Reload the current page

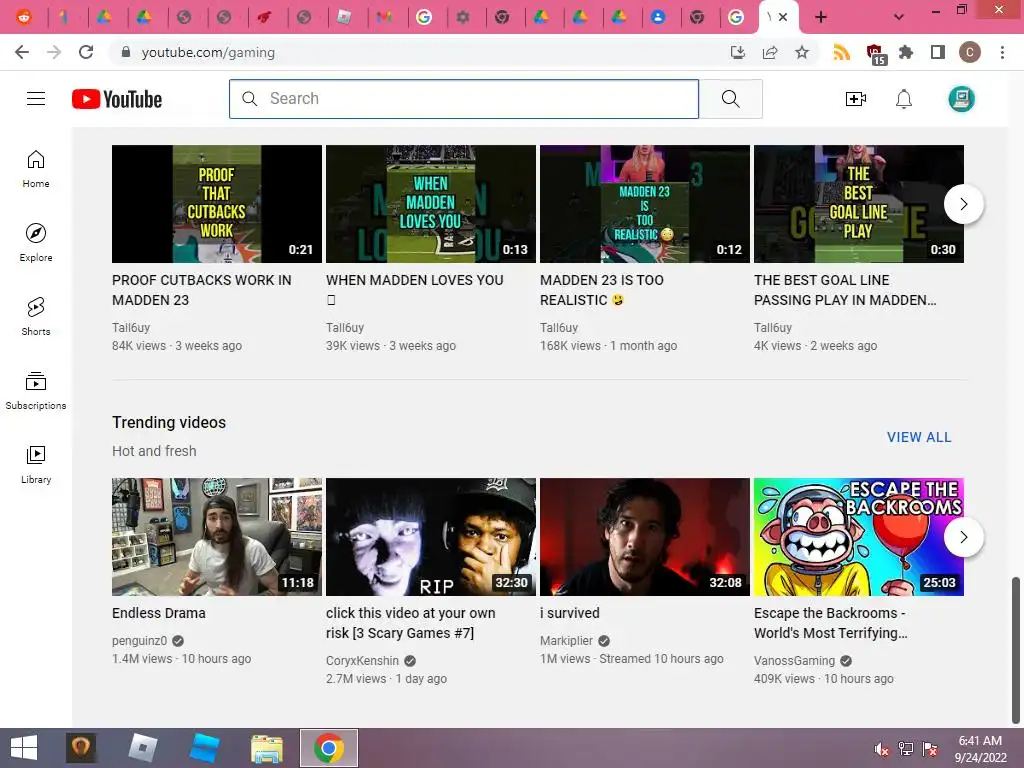click(x=86, y=52)
